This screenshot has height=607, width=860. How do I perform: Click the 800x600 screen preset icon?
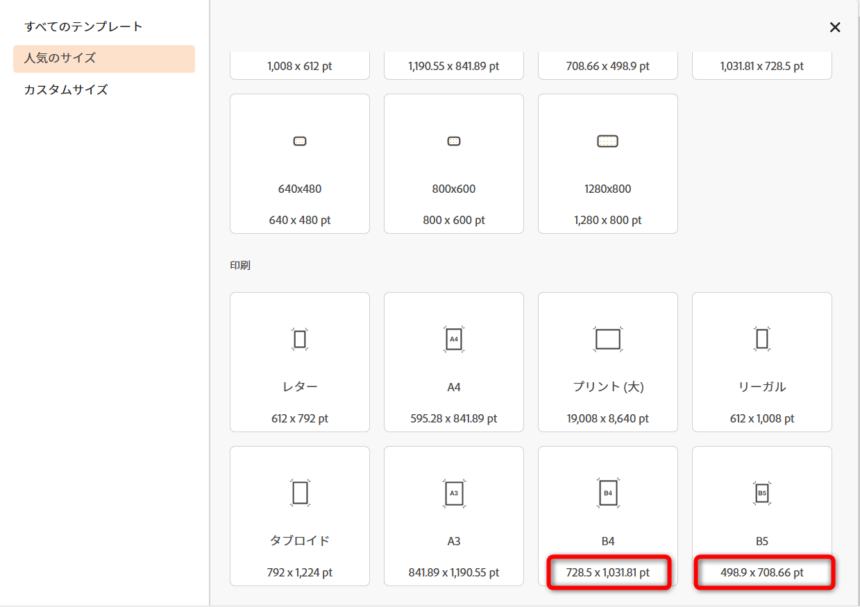[x=453, y=141]
